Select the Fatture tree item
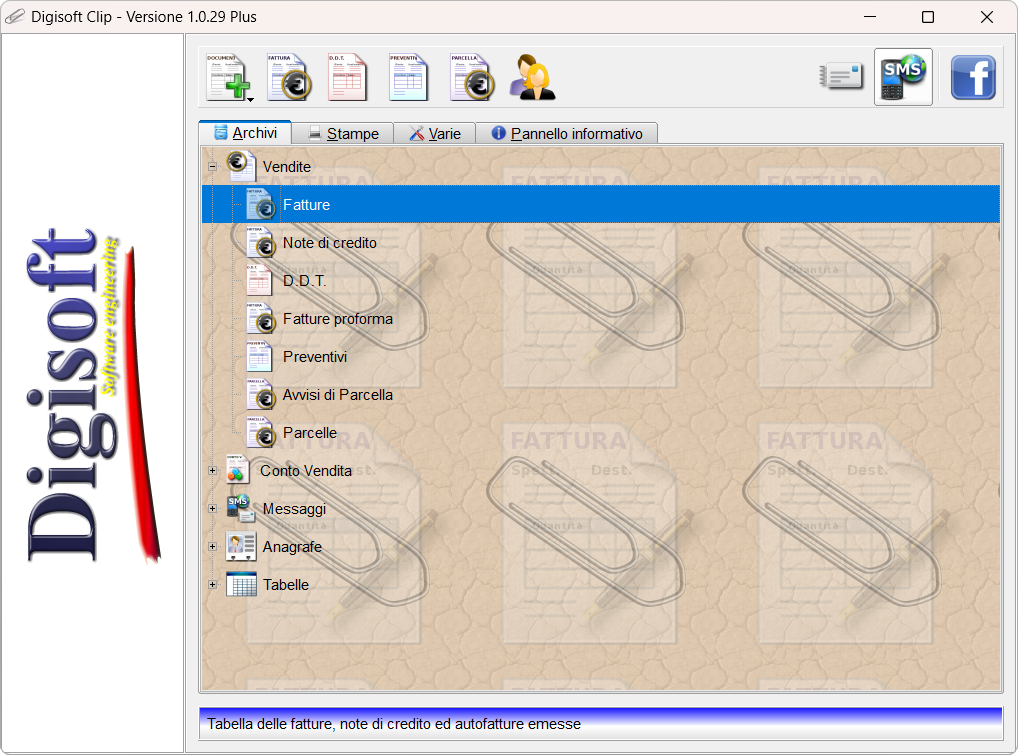Screen dimensions: 1018x755 pos(306,204)
